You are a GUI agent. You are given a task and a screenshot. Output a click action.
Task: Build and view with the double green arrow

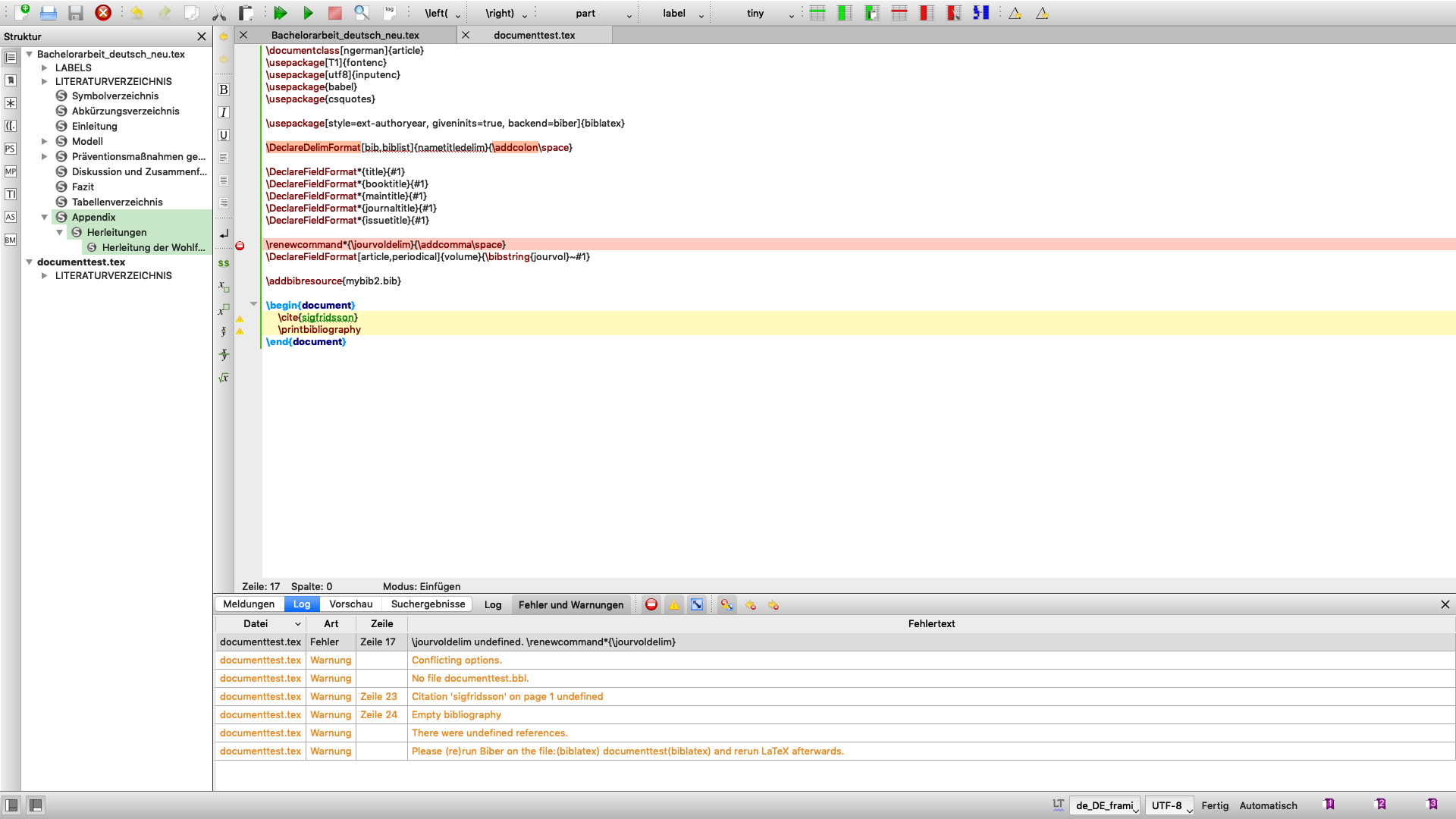281,12
